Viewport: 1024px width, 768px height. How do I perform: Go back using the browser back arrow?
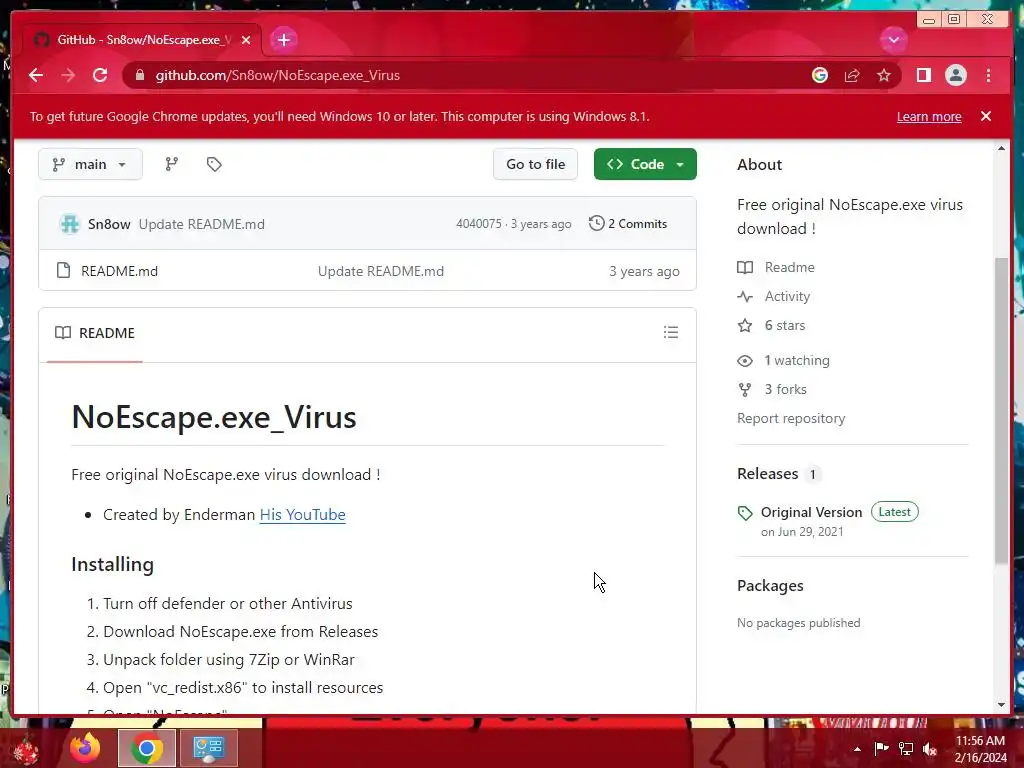click(x=36, y=75)
